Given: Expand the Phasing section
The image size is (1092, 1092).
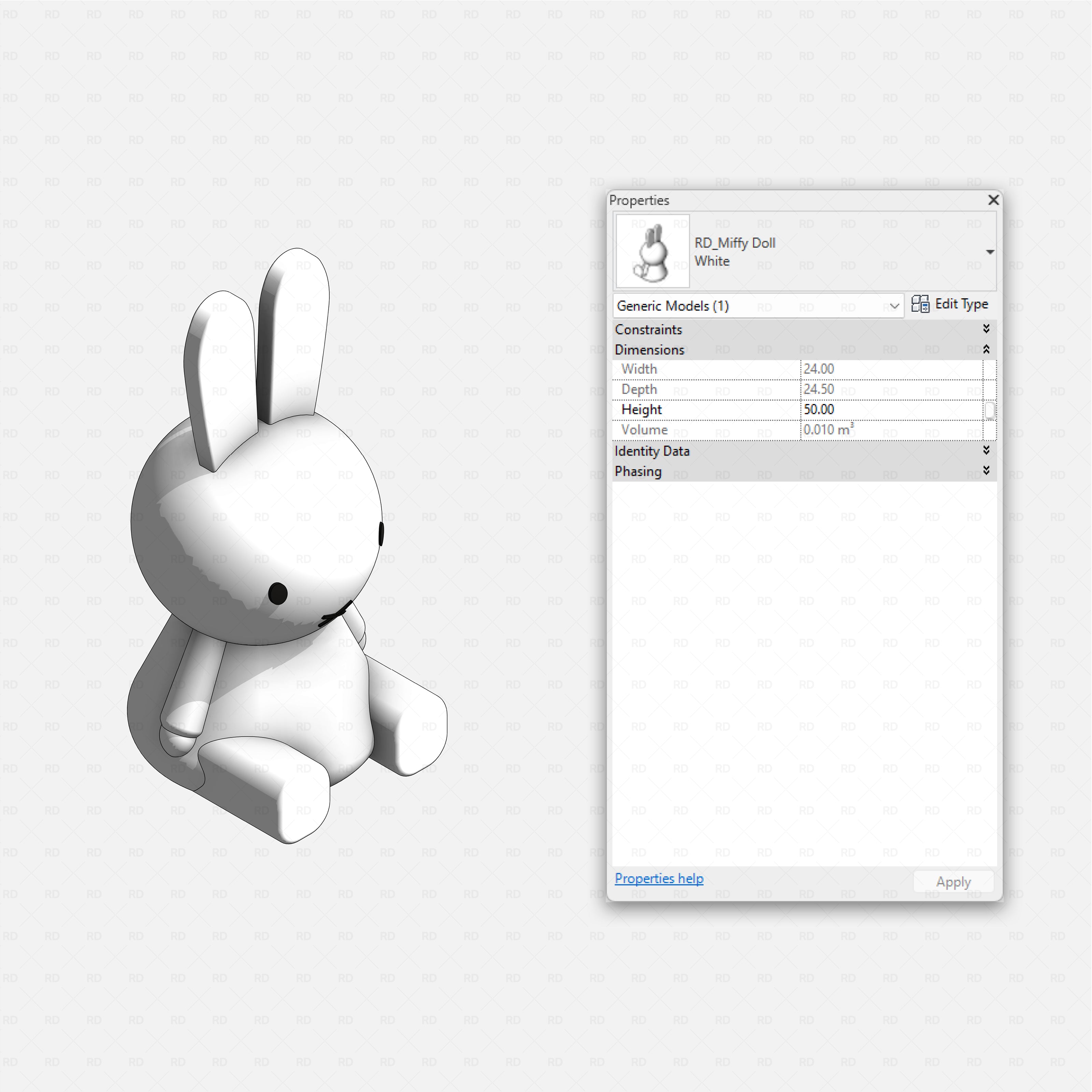Looking at the screenshot, I should (x=986, y=471).
